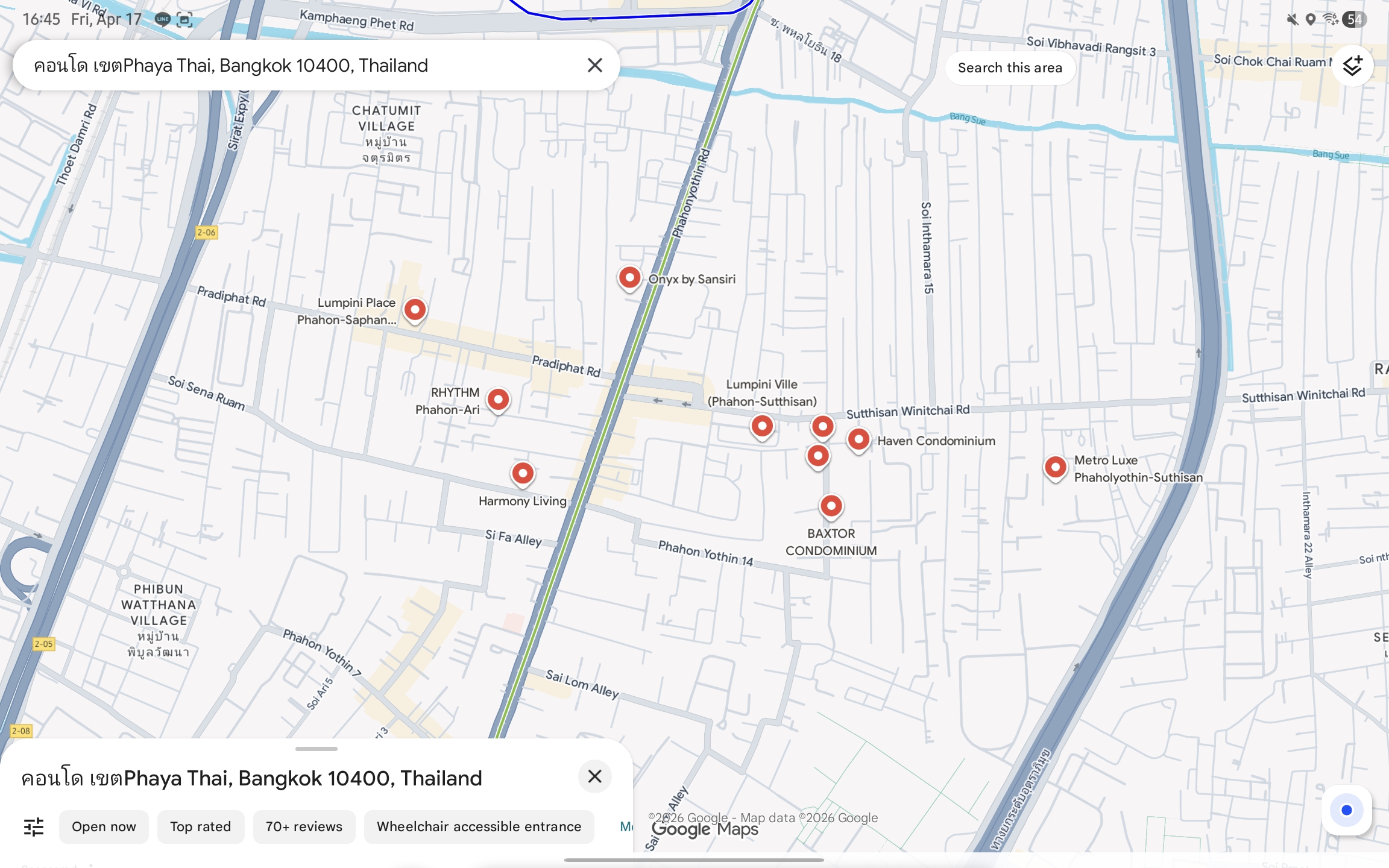The image size is (1389, 868).
Task: Tap the CHATUMIT VILLAGE area label
Action: point(386,134)
